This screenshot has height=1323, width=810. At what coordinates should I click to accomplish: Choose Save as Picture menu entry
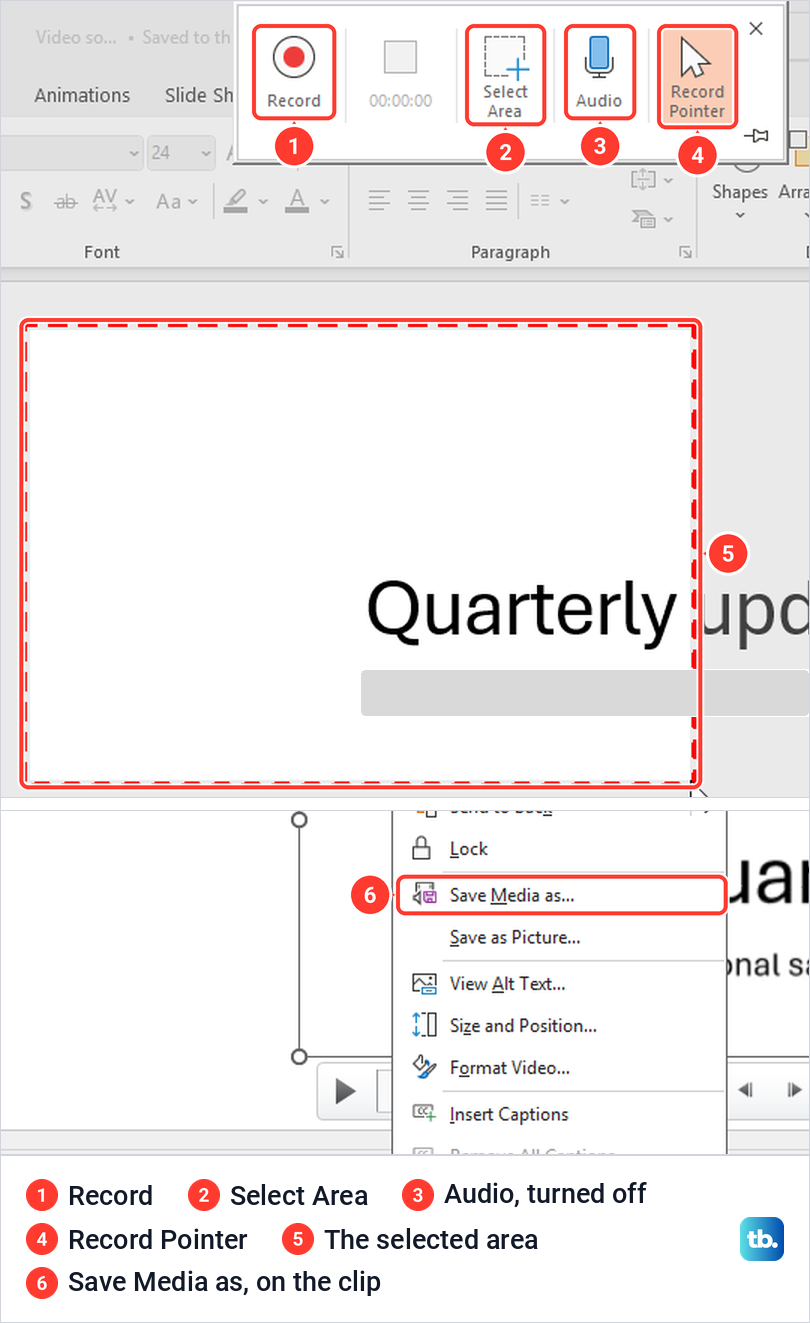[560, 937]
